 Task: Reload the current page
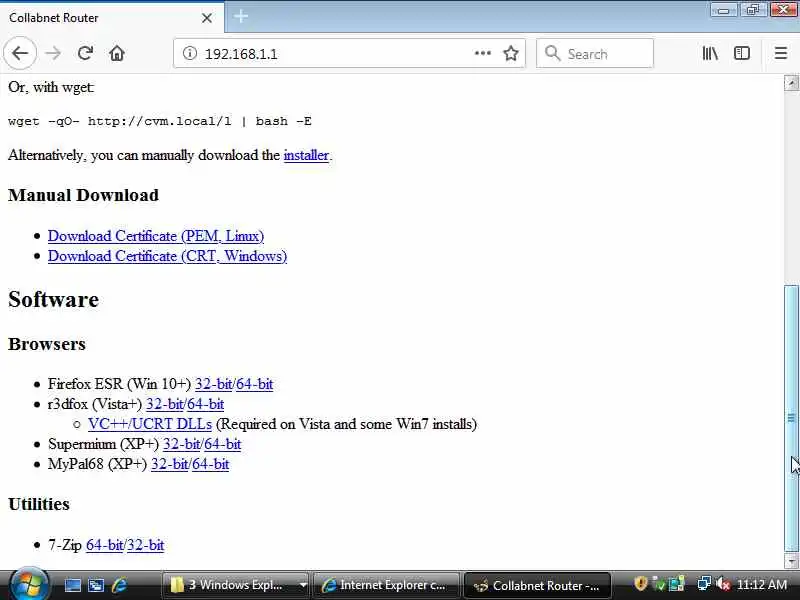85,53
